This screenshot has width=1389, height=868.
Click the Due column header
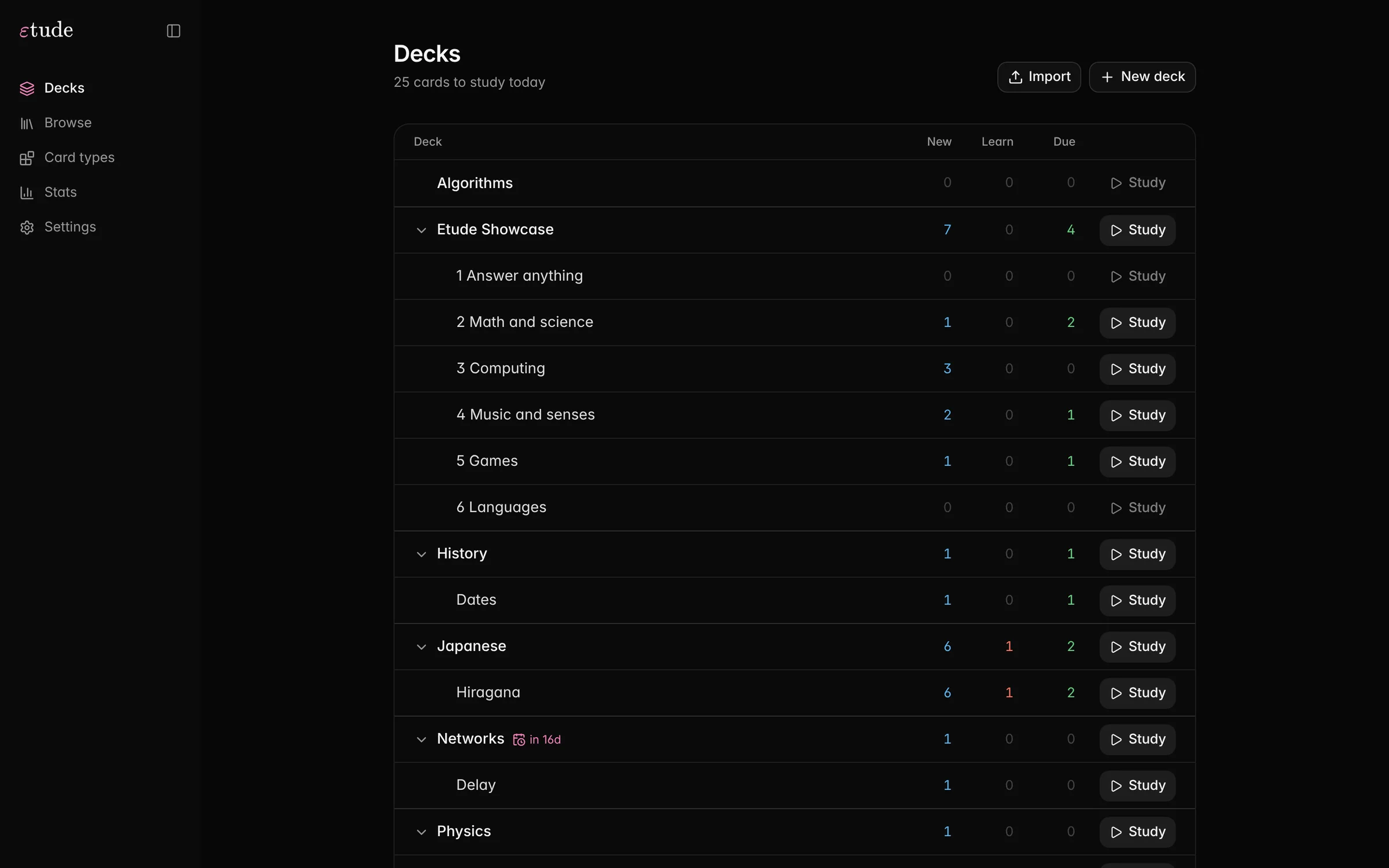point(1064,142)
